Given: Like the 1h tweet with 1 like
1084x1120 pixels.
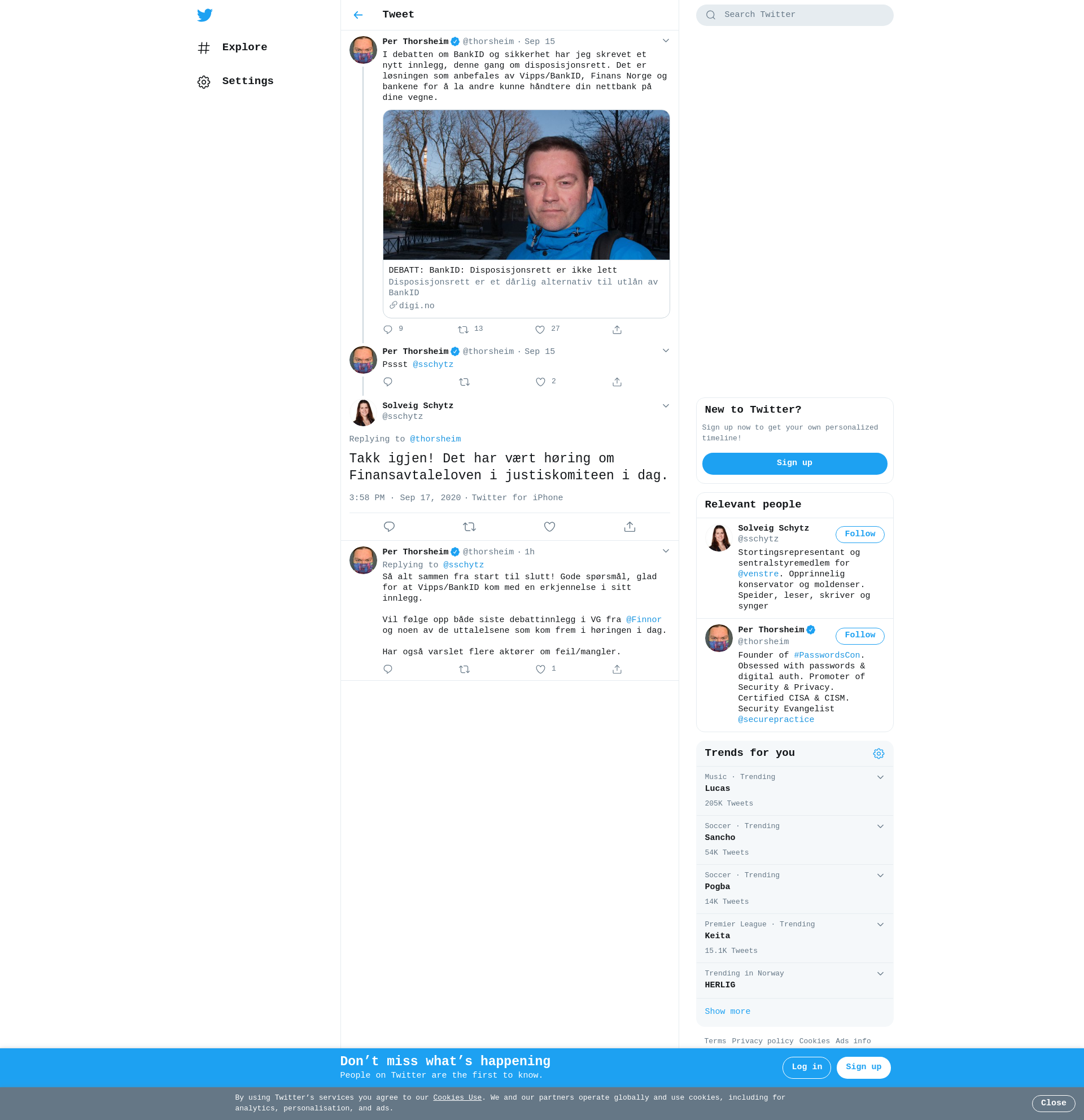Looking at the screenshot, I should [540, 668].
